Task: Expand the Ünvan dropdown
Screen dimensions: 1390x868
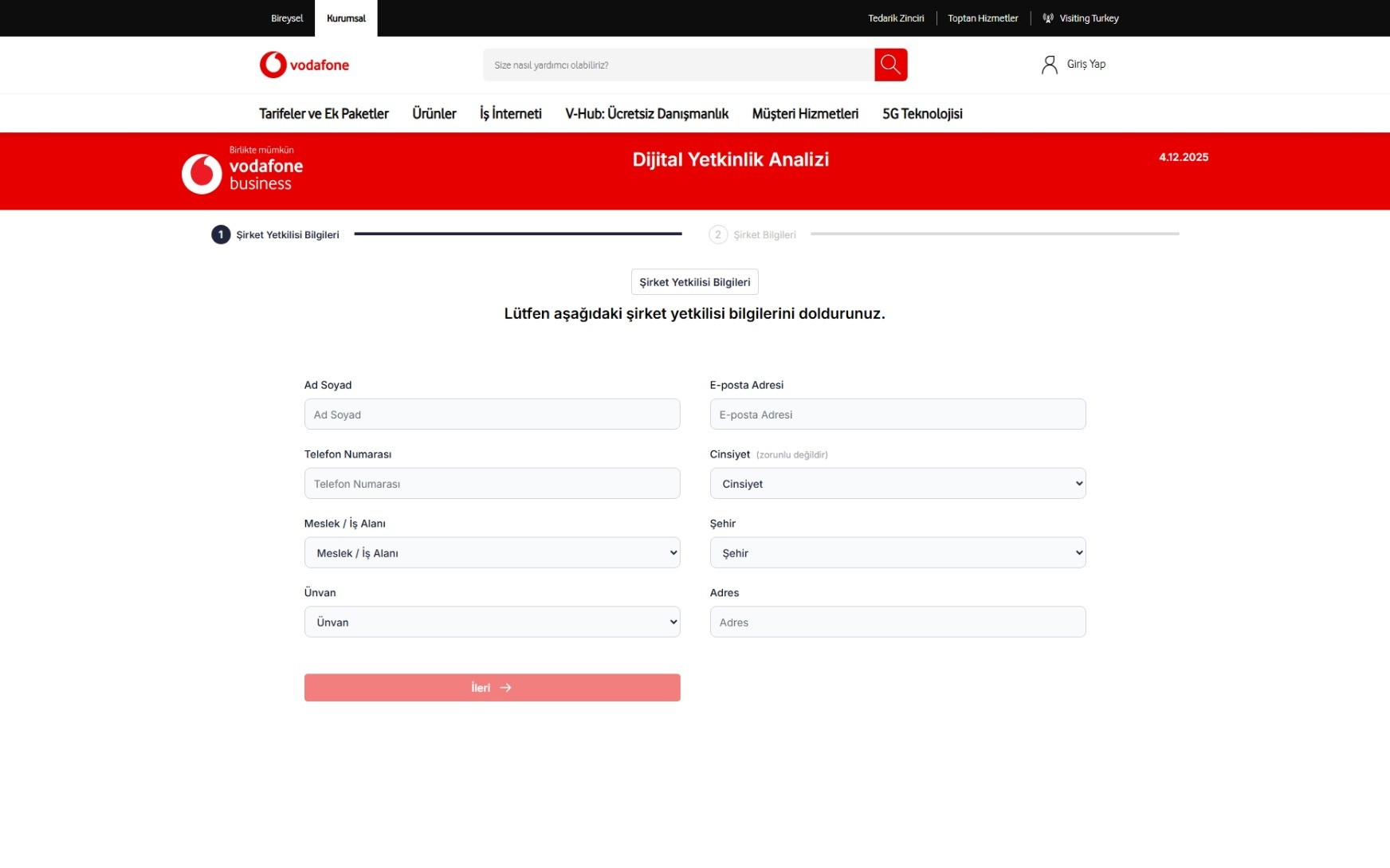Action: [x=492, y=623]
